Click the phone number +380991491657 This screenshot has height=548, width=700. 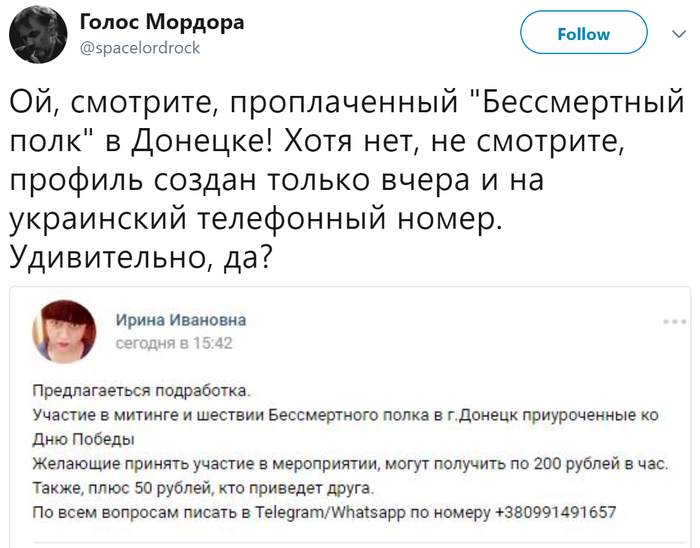(555, 512)
